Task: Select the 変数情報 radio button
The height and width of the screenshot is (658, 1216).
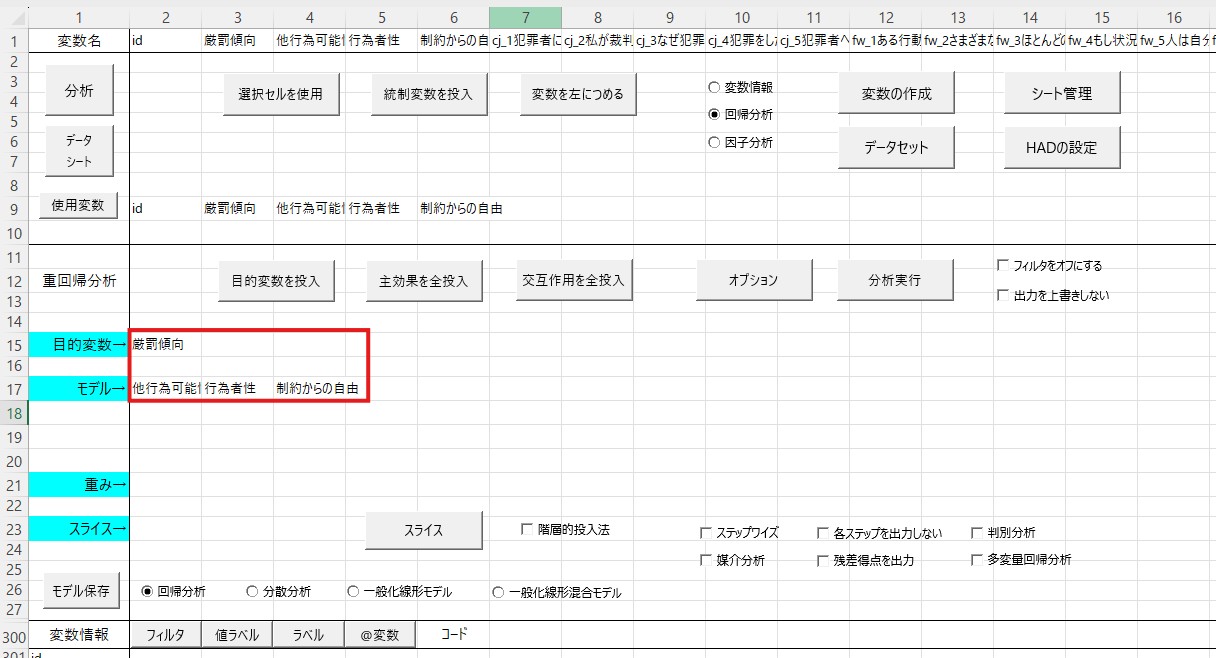Action: tap(714, 87)
